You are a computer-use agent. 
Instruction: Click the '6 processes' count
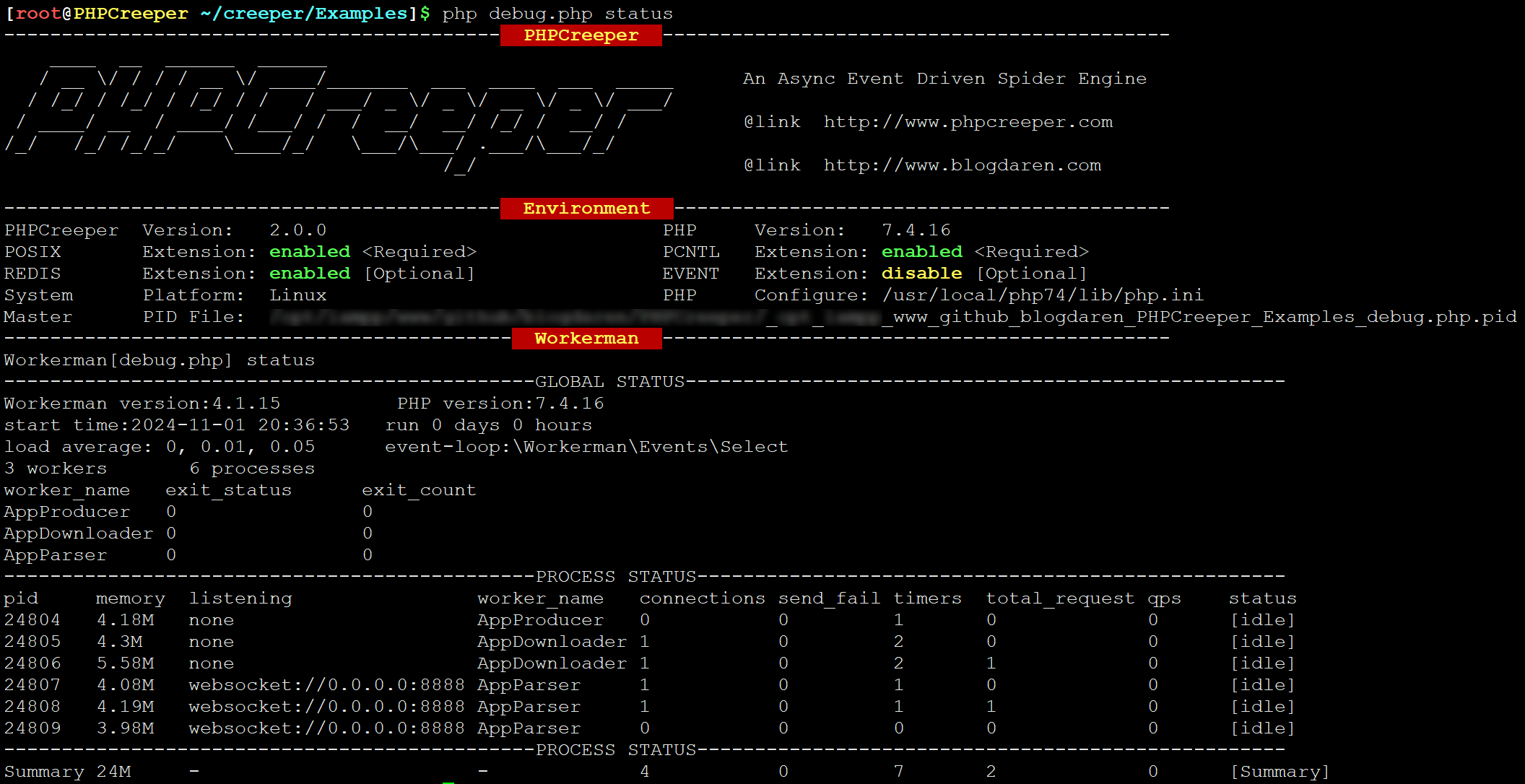click(252, 469)
